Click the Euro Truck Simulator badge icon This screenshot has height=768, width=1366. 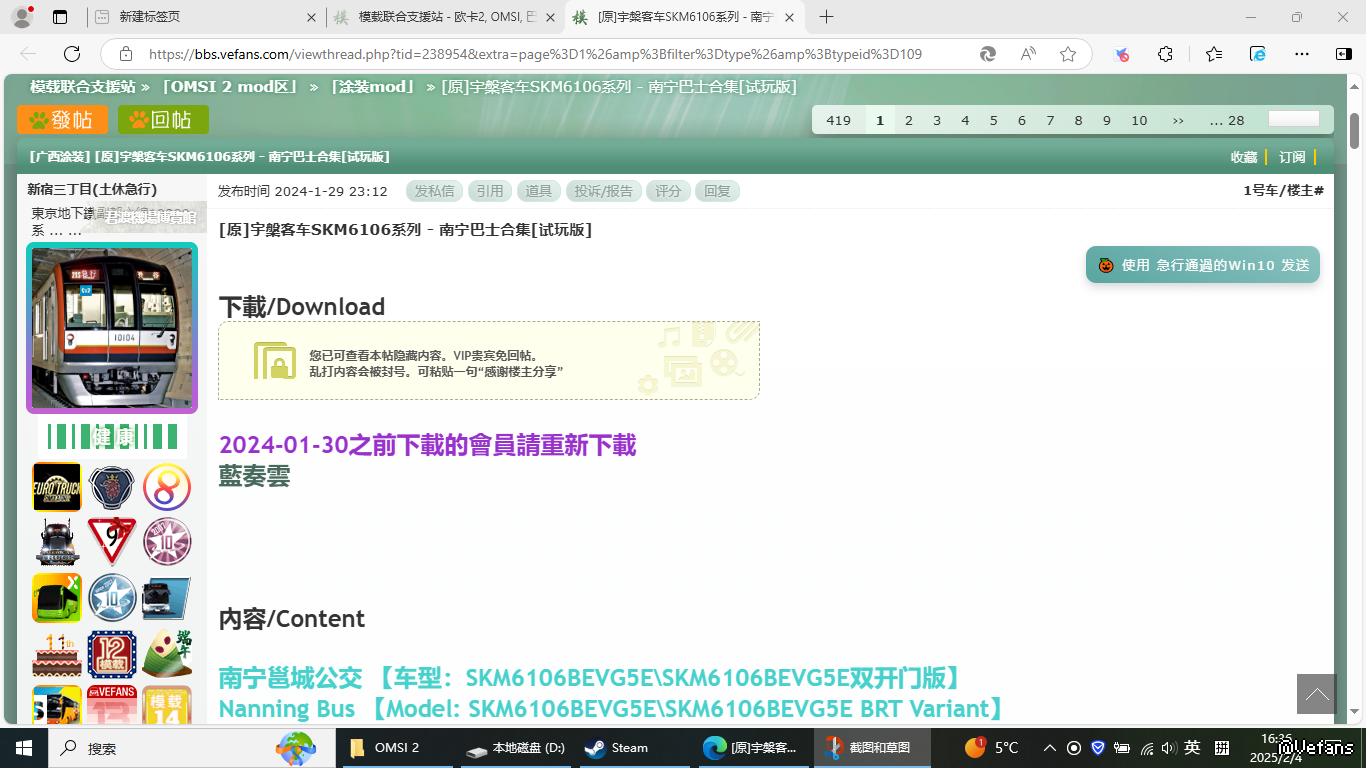[57, 487]
